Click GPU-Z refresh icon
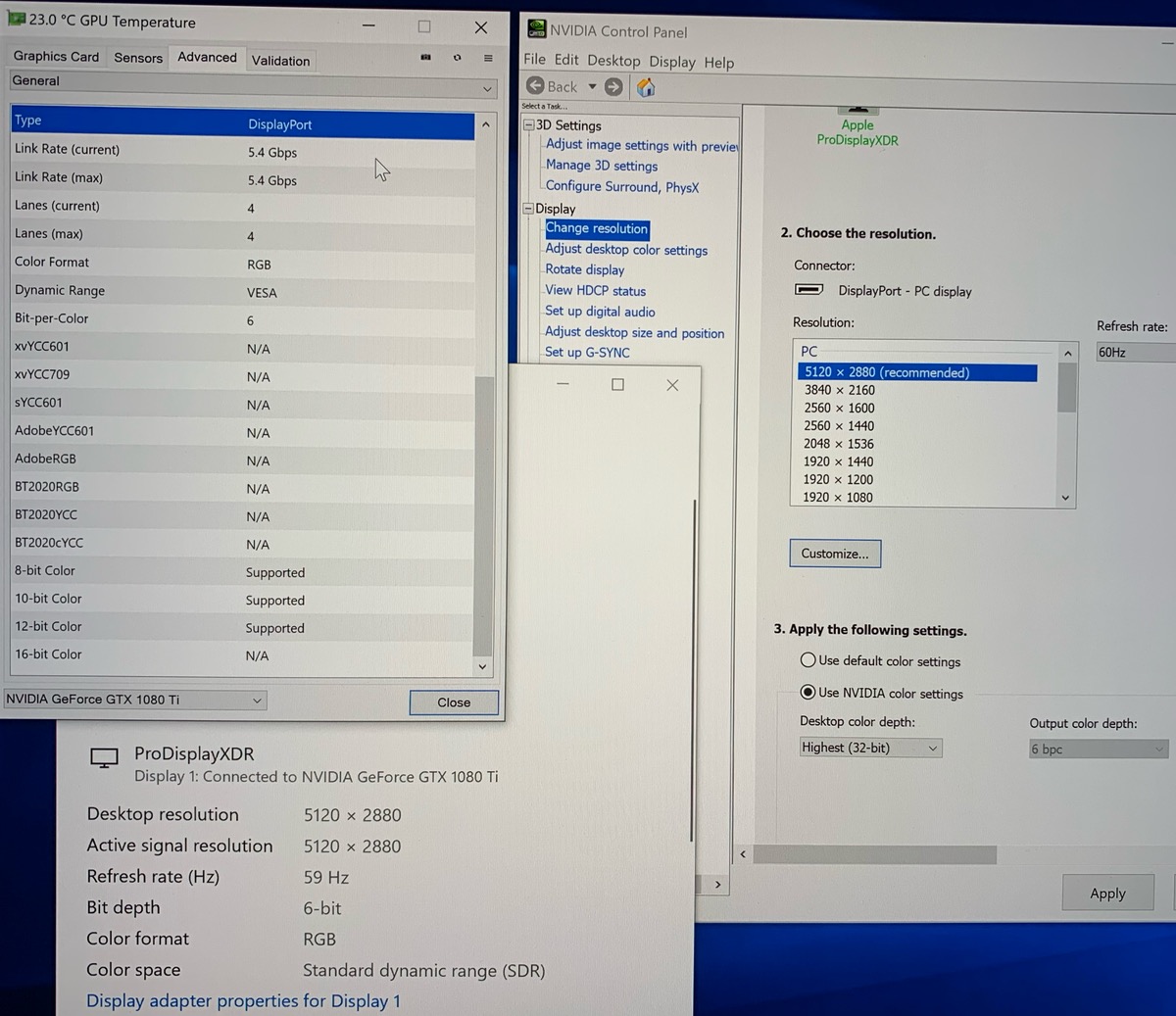This screenshot has width=1176, height=1016. point(457,58)
